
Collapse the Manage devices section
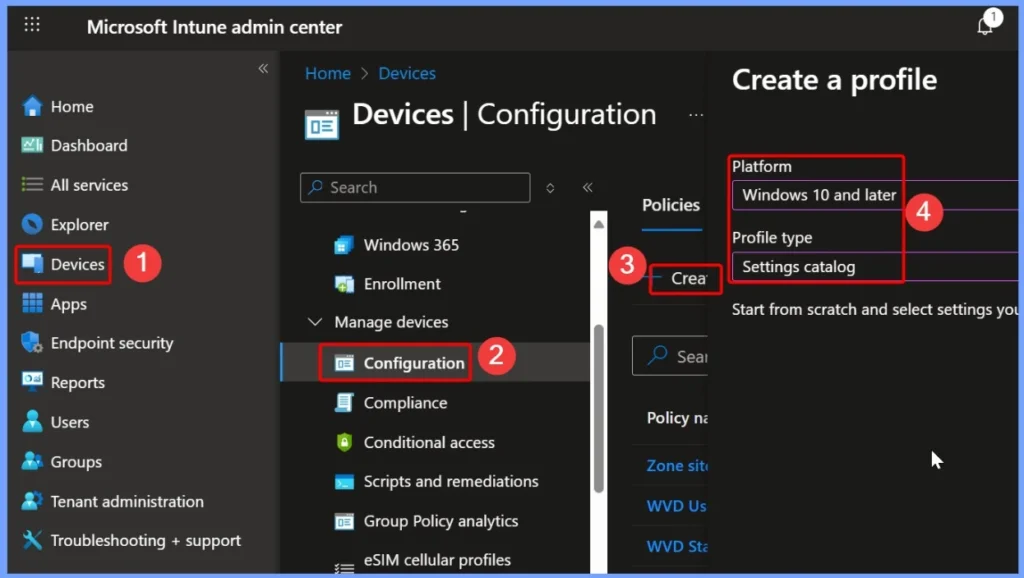pyautogui.click(x=315, y=323)
